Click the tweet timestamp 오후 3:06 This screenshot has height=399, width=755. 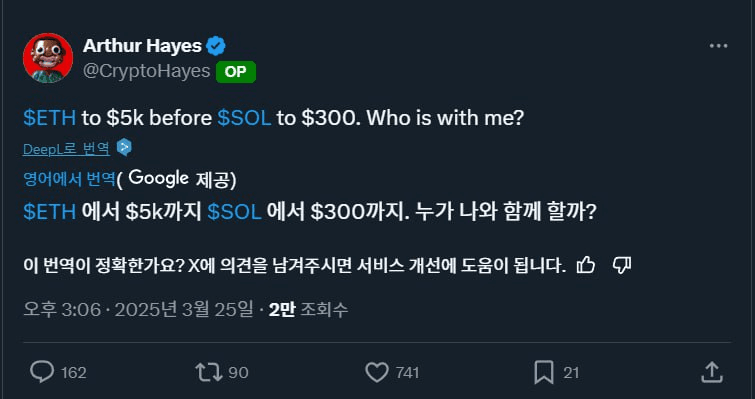point(62,310)
